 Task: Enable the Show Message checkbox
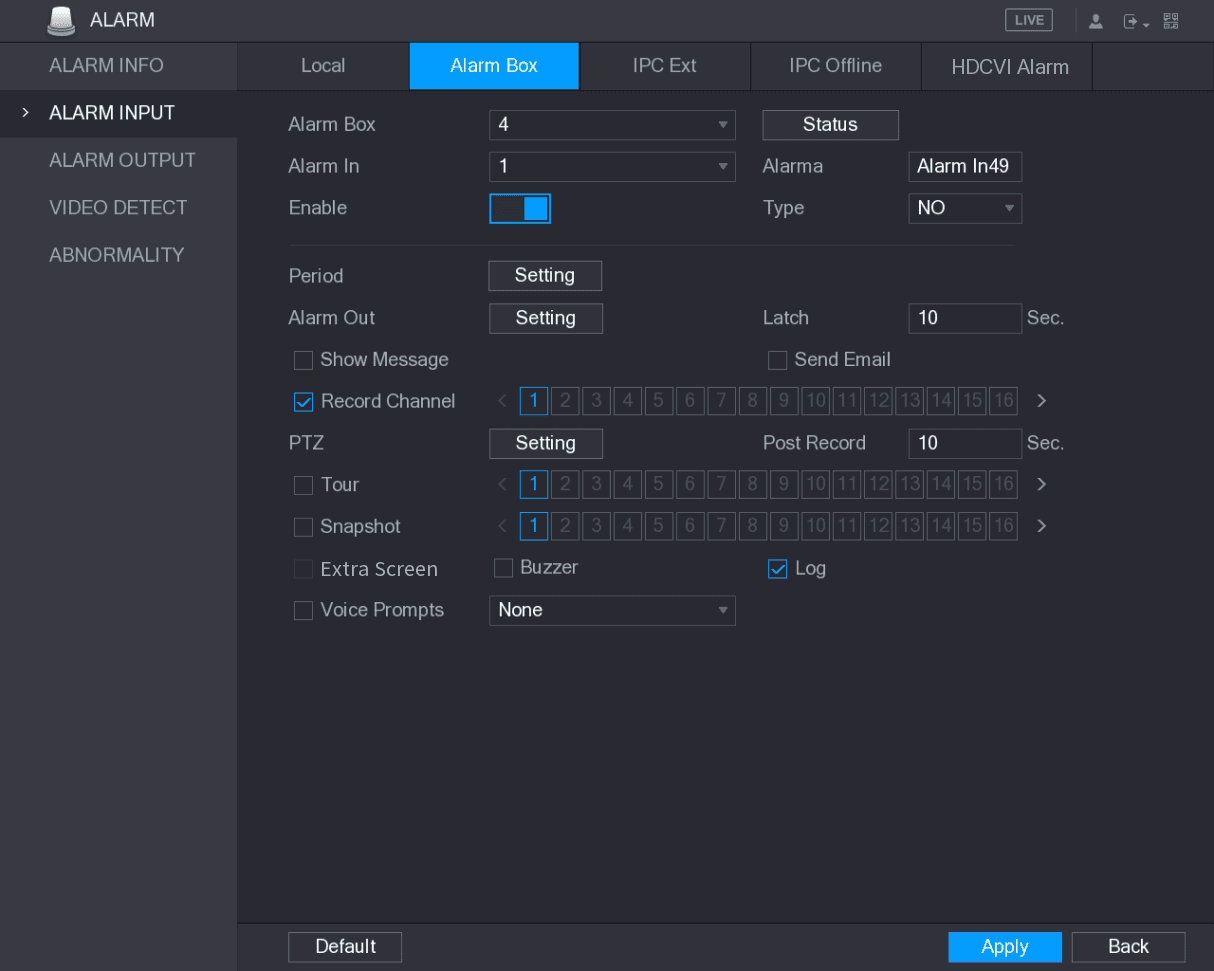[x=304, y=360]
